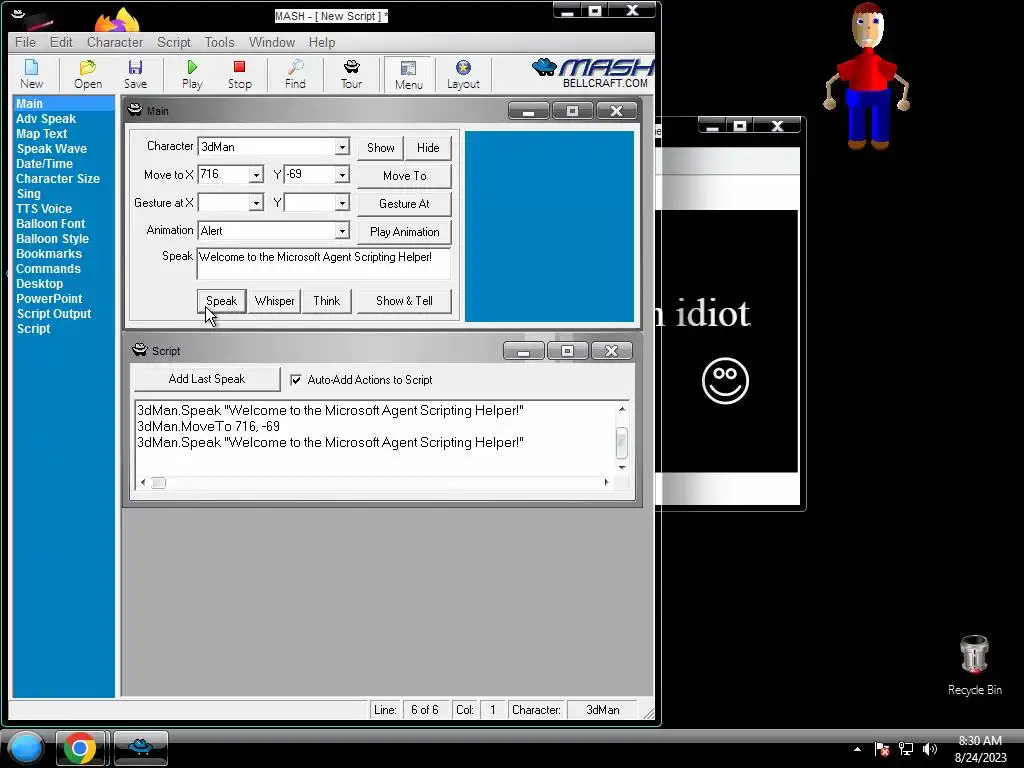Open the Script menu
1024x768 pixels.
(x=174, y=42)
